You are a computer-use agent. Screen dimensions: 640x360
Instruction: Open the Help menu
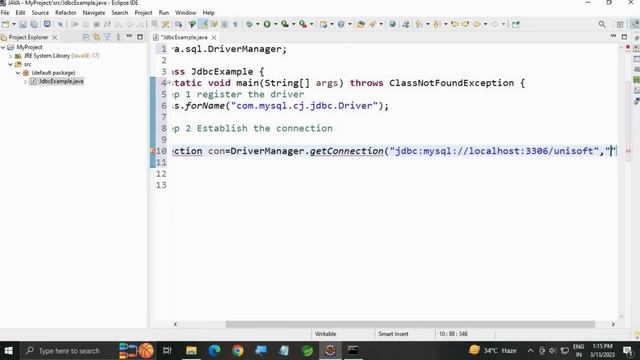209,13
